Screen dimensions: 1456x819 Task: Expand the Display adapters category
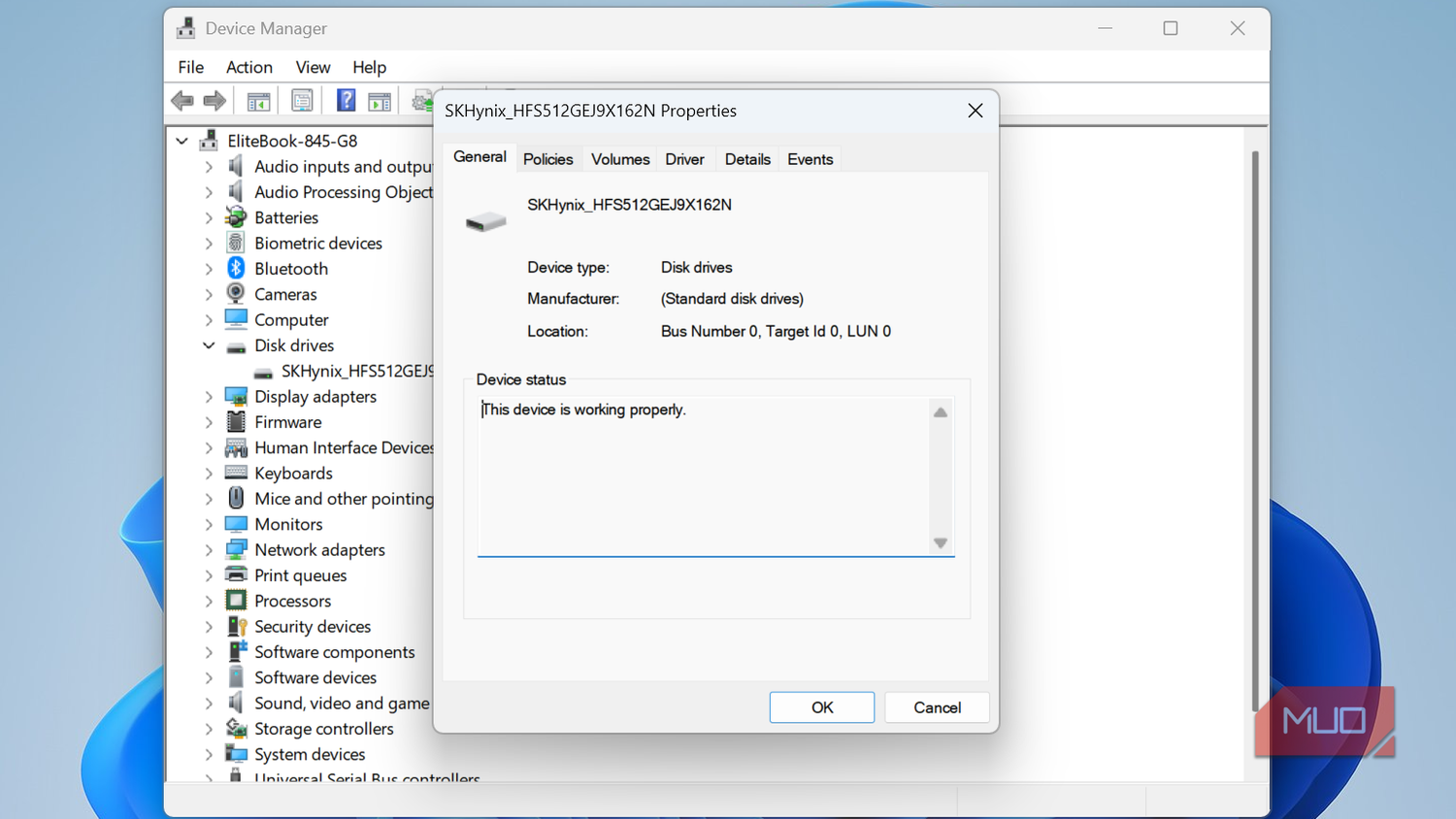point(209,396)
